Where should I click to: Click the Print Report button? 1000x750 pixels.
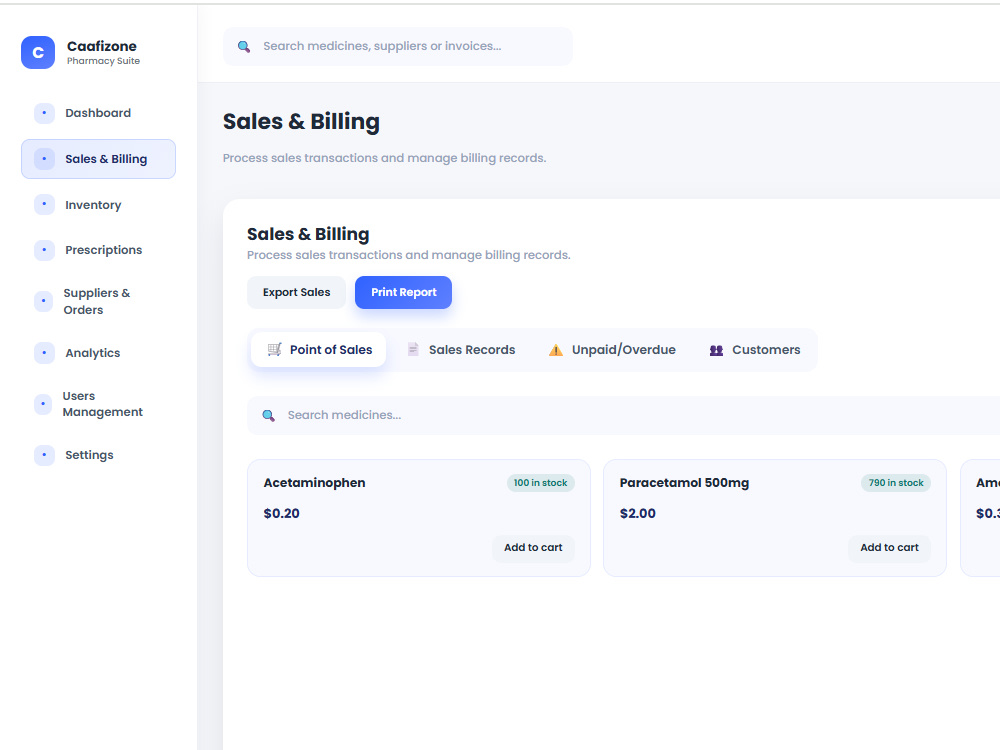coord(404,292)
